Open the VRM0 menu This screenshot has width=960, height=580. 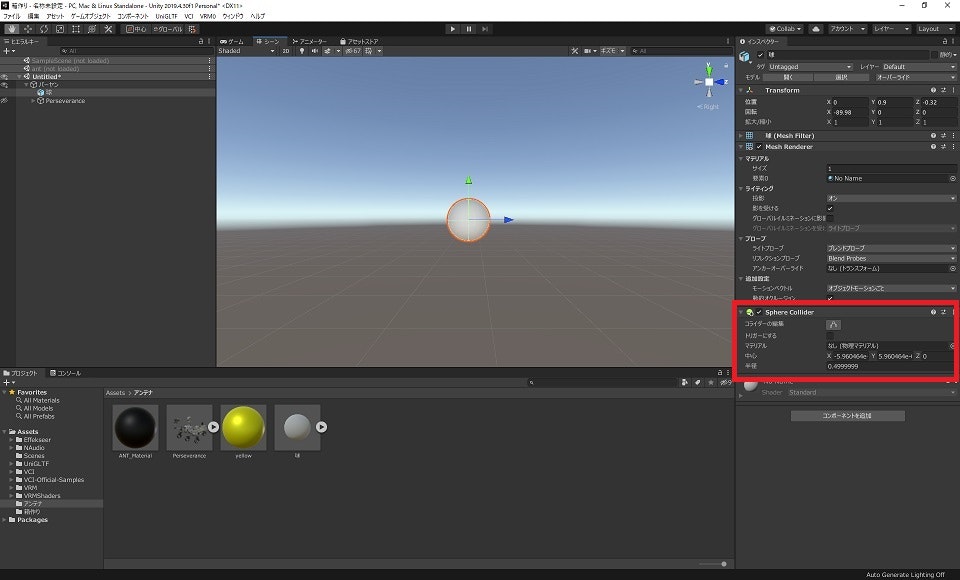[x=208, y=17]
